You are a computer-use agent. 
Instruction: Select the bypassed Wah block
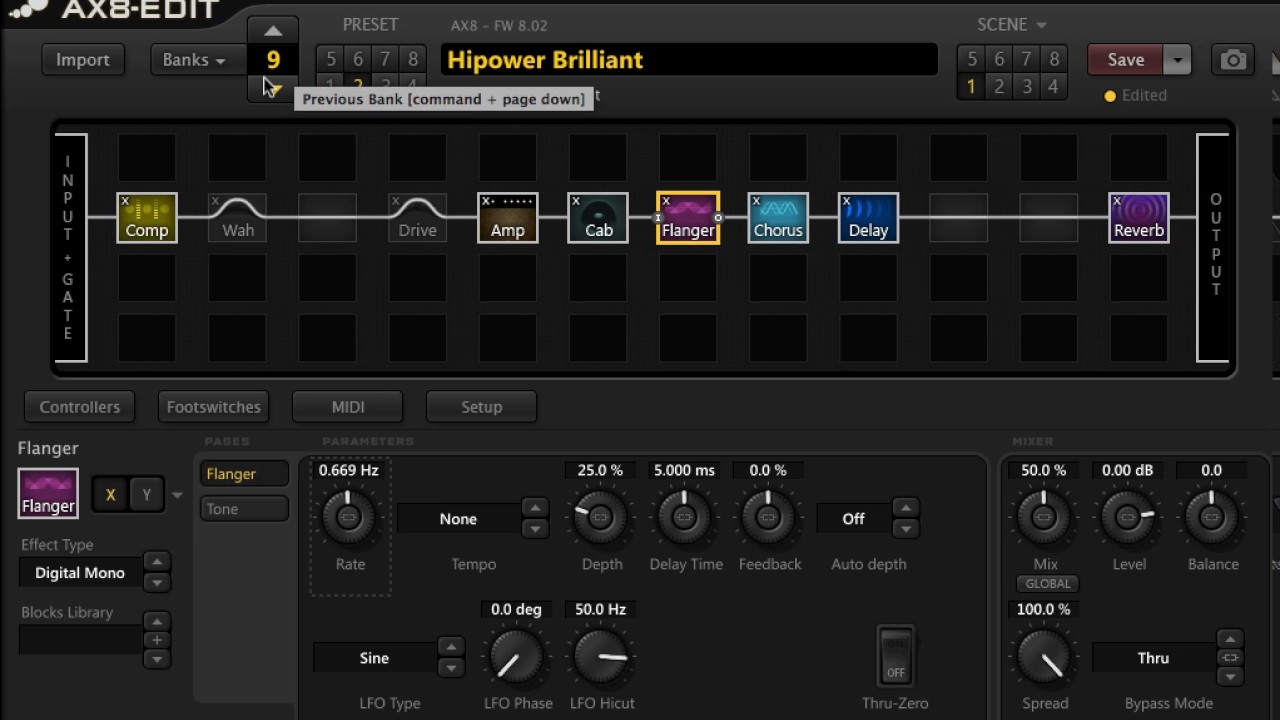point(237,218)
